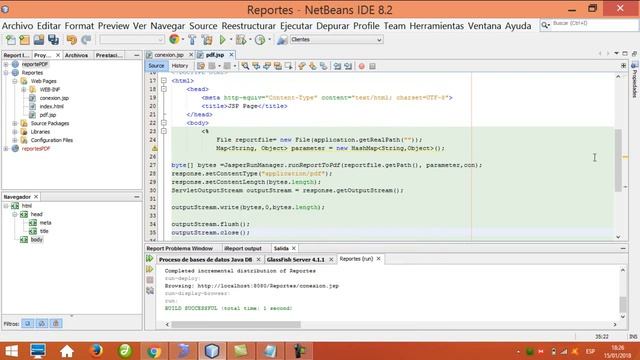Expand the Configuration Files node
640x360 pixels.
click(x=15, y=140)
